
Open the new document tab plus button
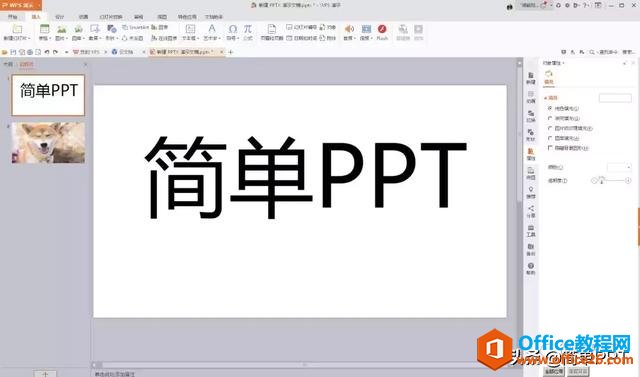(231, 52)
